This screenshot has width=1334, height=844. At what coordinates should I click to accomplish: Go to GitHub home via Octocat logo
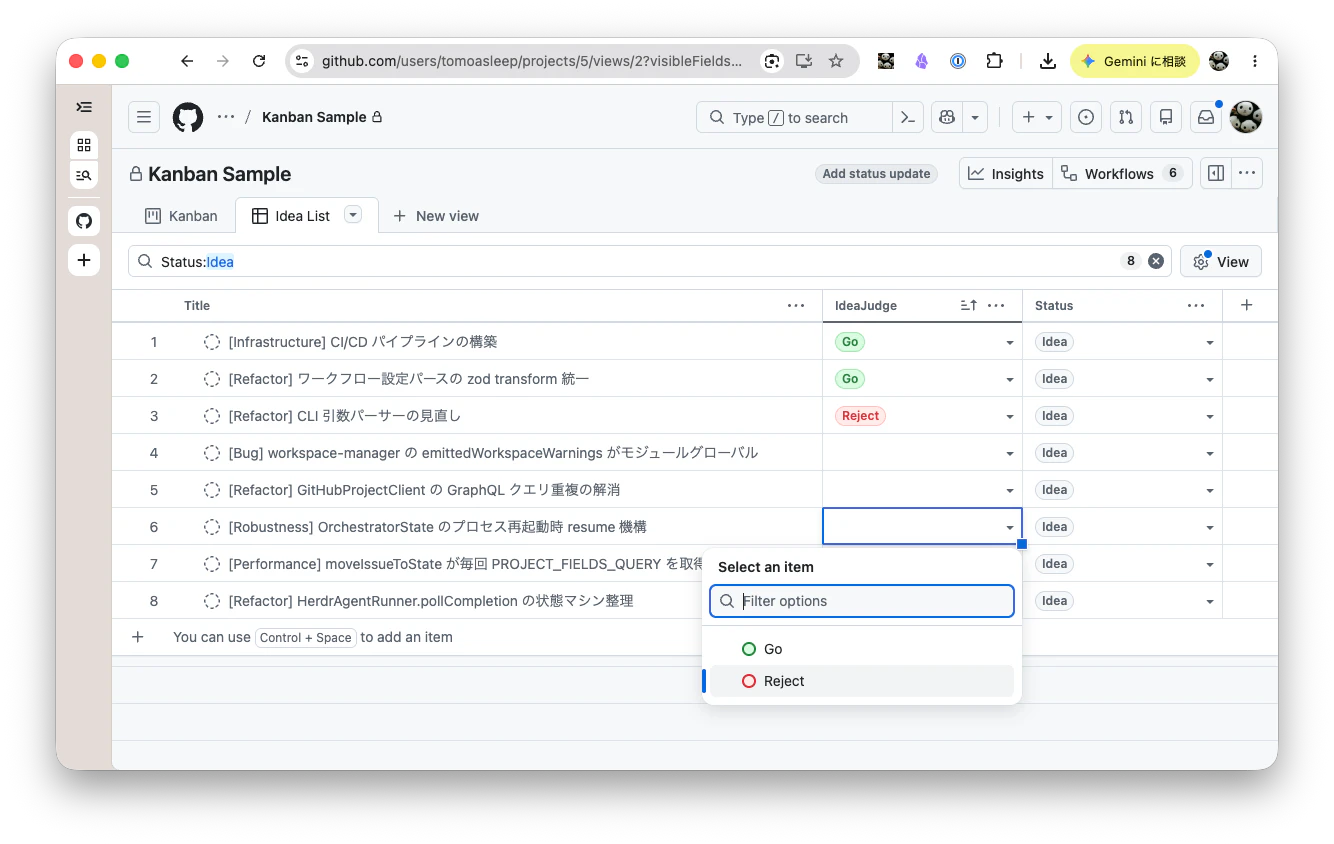[188, 117]
